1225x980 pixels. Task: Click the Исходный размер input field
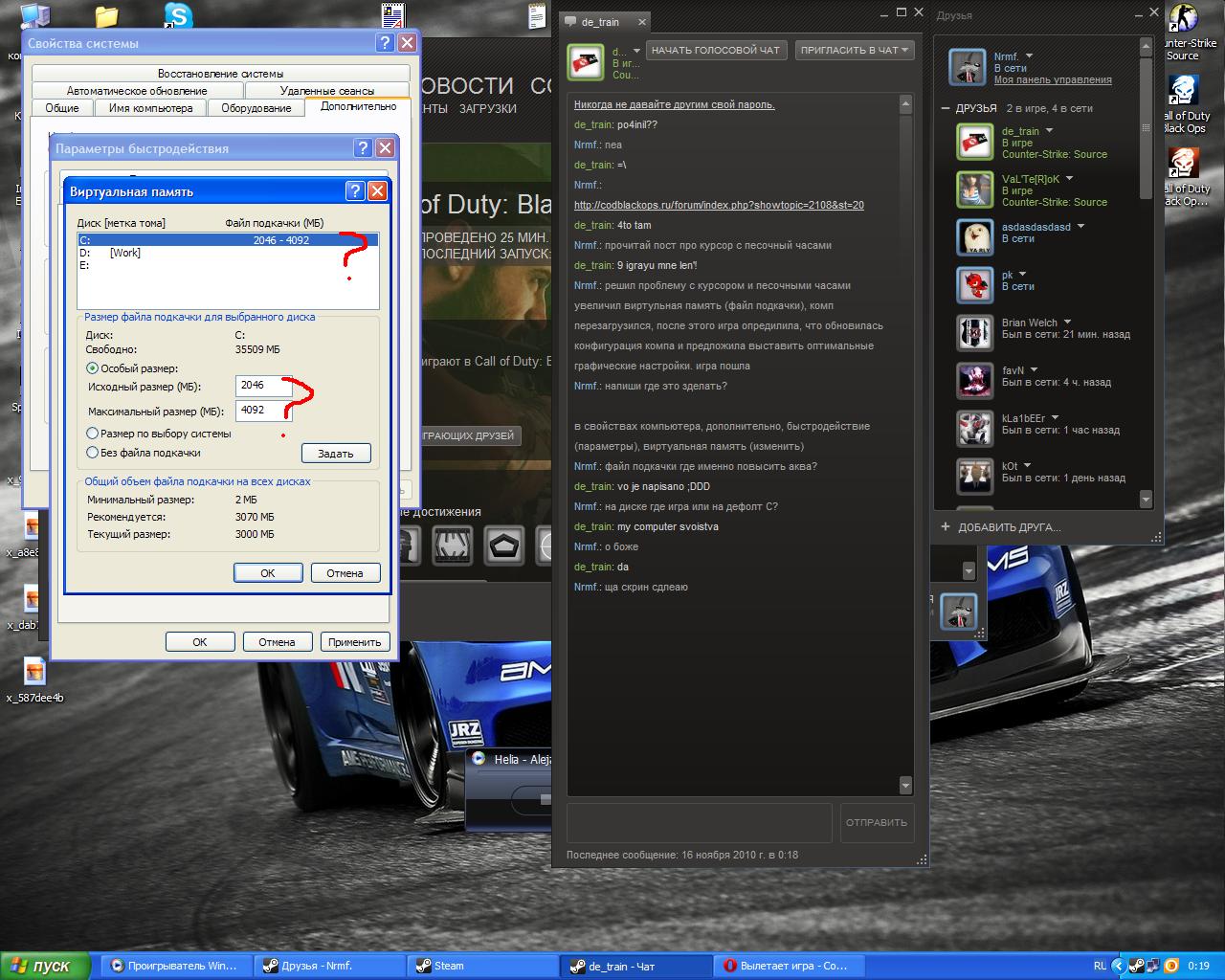[264, 386]
